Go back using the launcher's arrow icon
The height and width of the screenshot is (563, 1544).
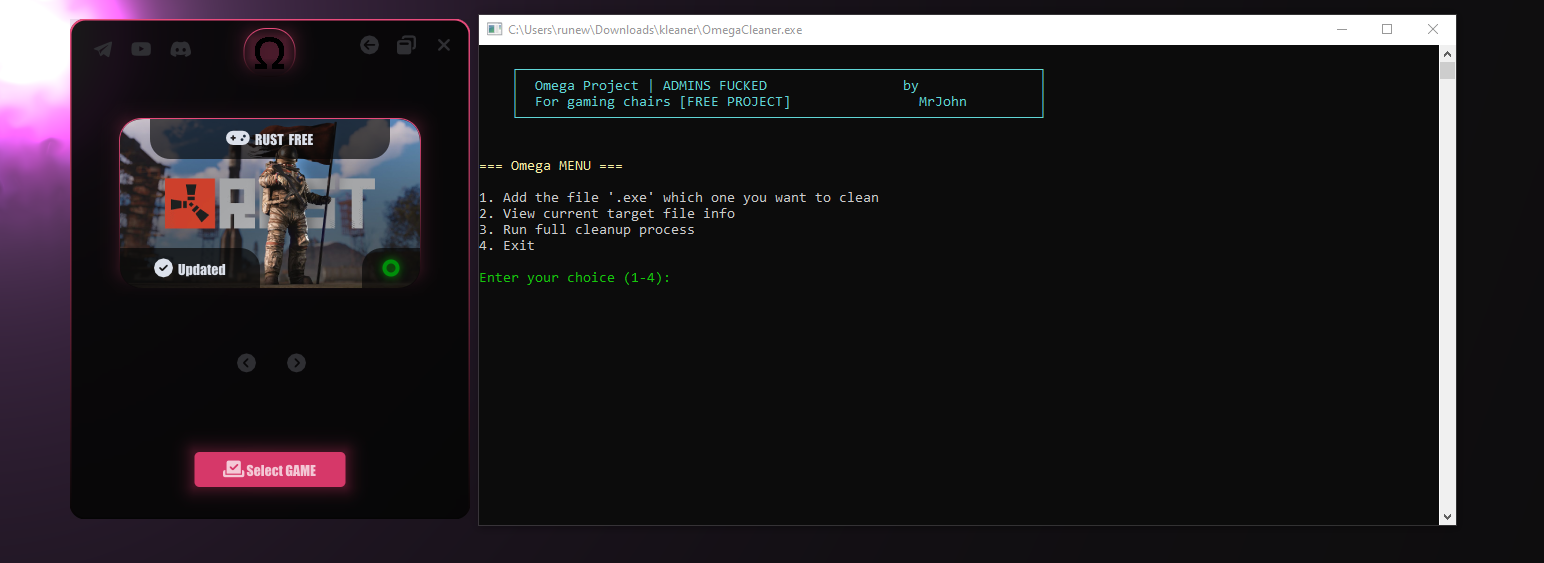tap(369, 45)
